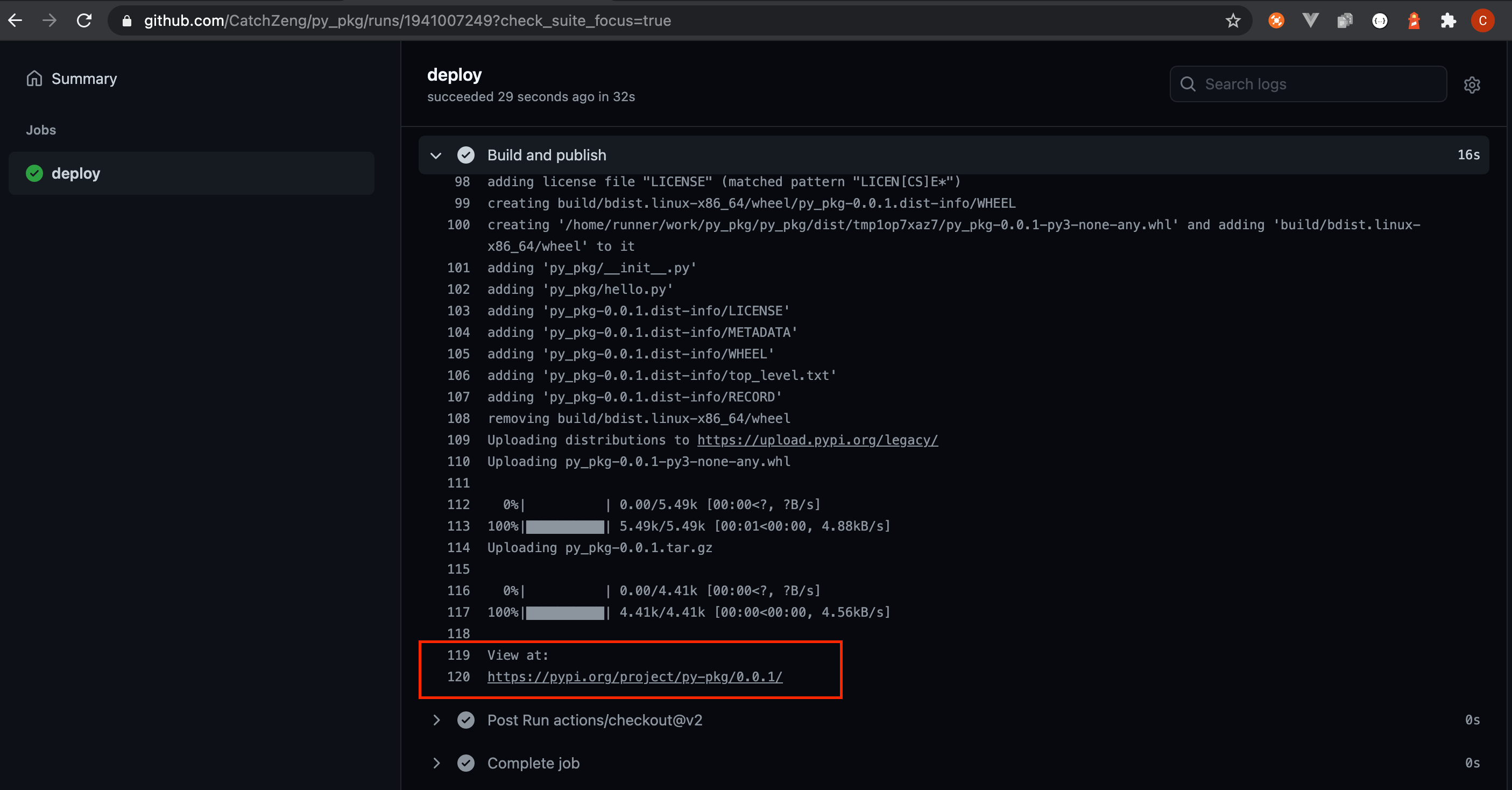Screen dimensions: 1512x790
Task: Open the Extensions puzzle-piece menu
Action: point(1448,20)
